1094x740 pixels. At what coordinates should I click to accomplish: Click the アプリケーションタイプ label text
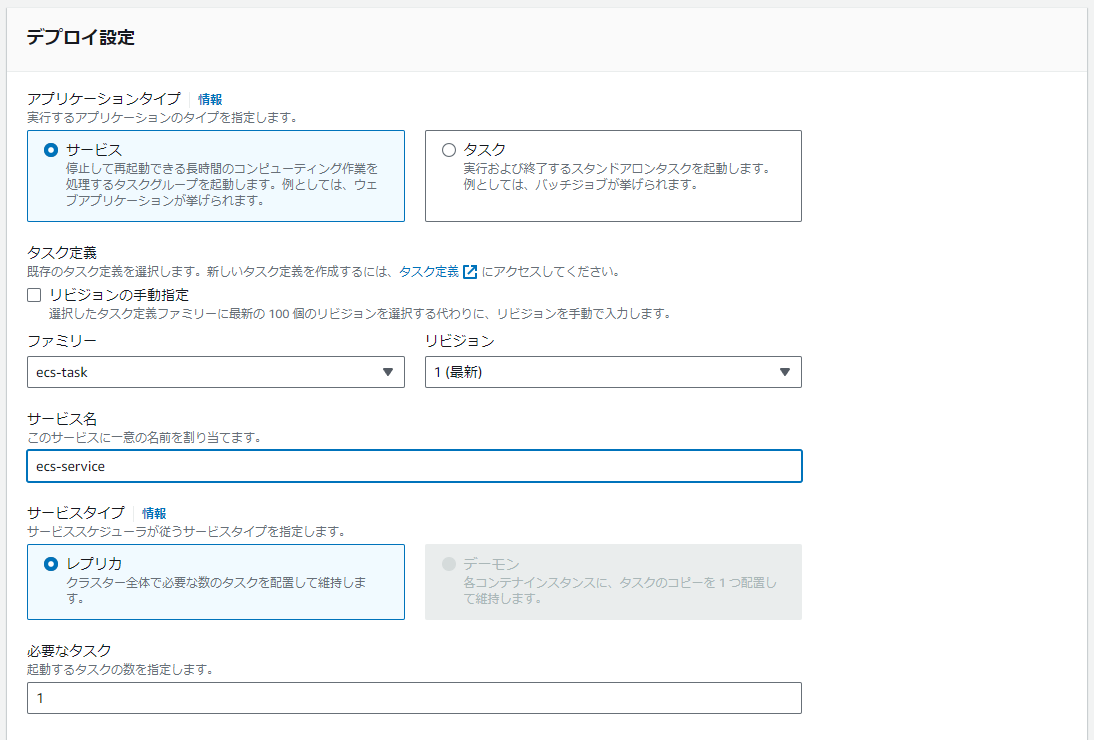pos(104,99)
